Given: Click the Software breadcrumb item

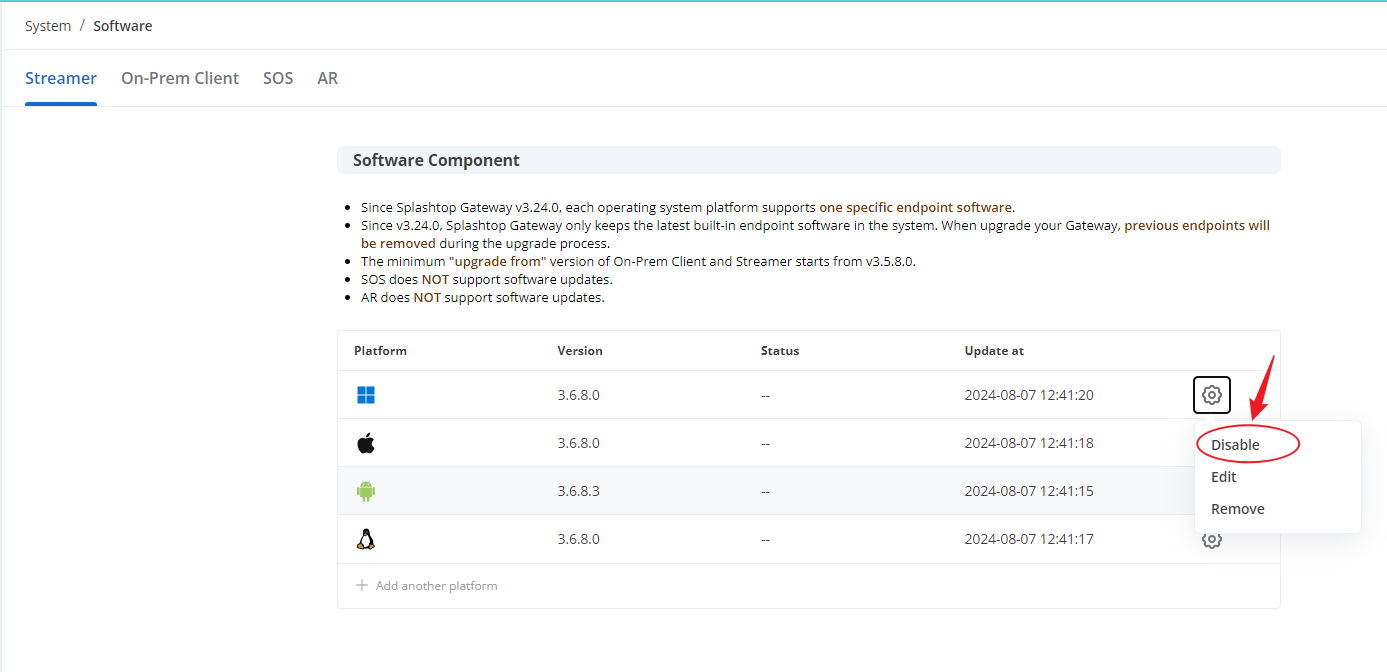Looking at the screenshot, I should pos(123,26).
